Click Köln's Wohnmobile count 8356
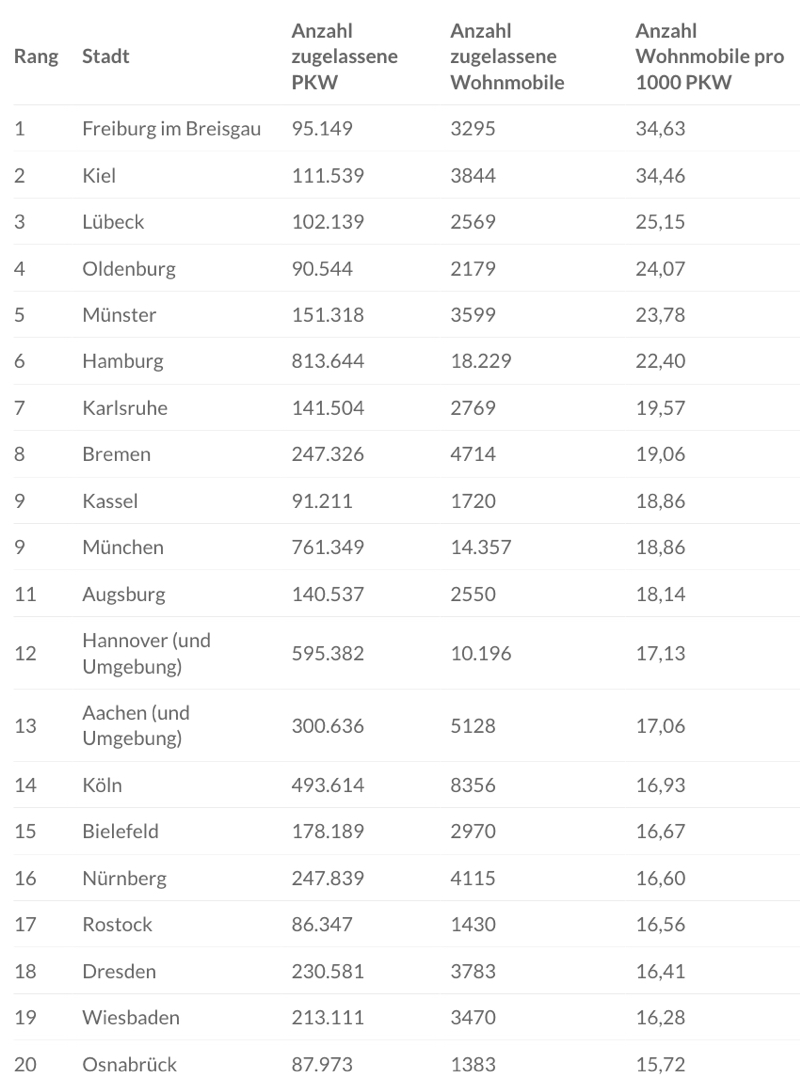Viewport: 800px width, 1082px height. click(473, 785)
